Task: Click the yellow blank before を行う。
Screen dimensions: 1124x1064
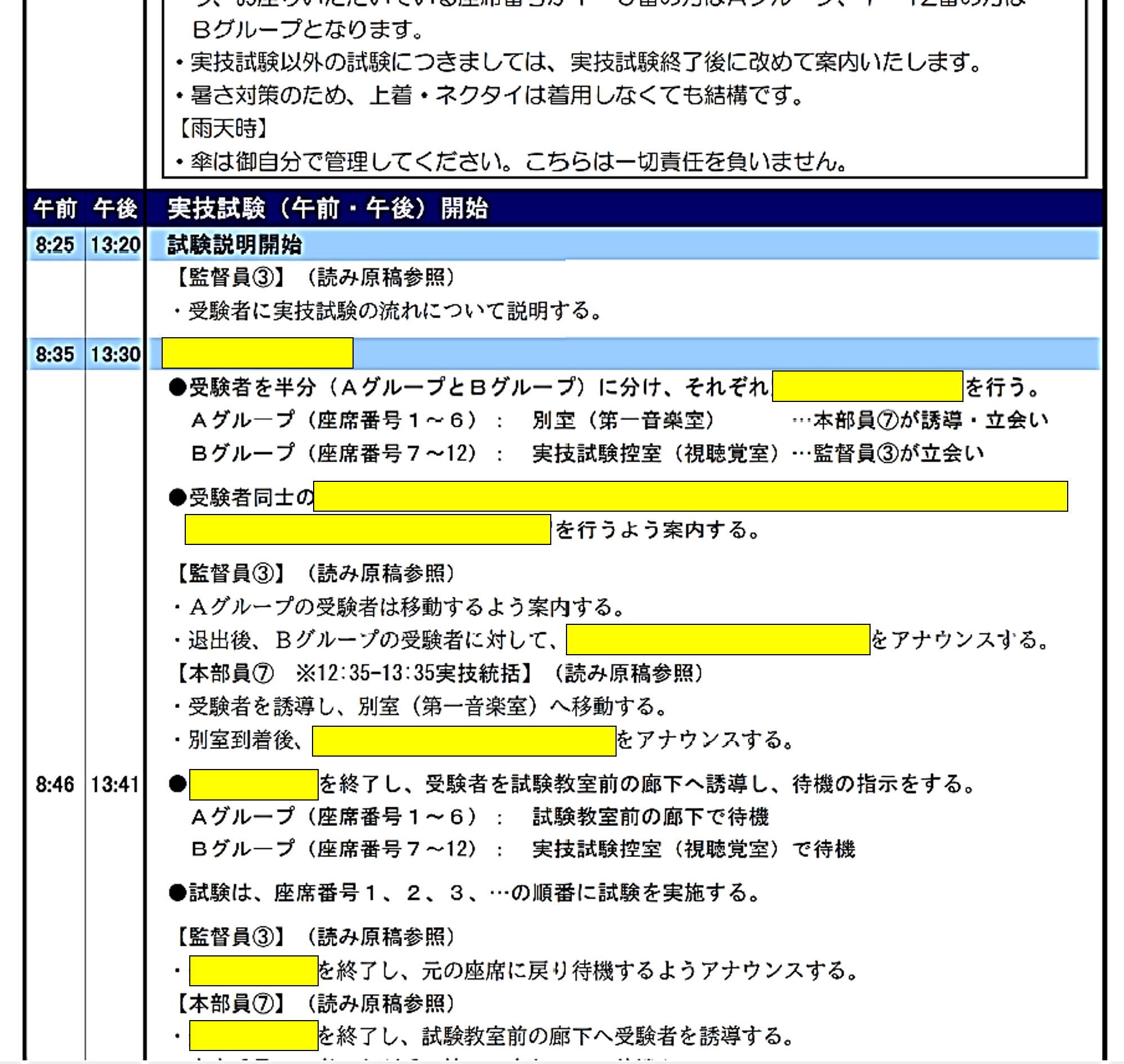Action: (x=867, y=386)
